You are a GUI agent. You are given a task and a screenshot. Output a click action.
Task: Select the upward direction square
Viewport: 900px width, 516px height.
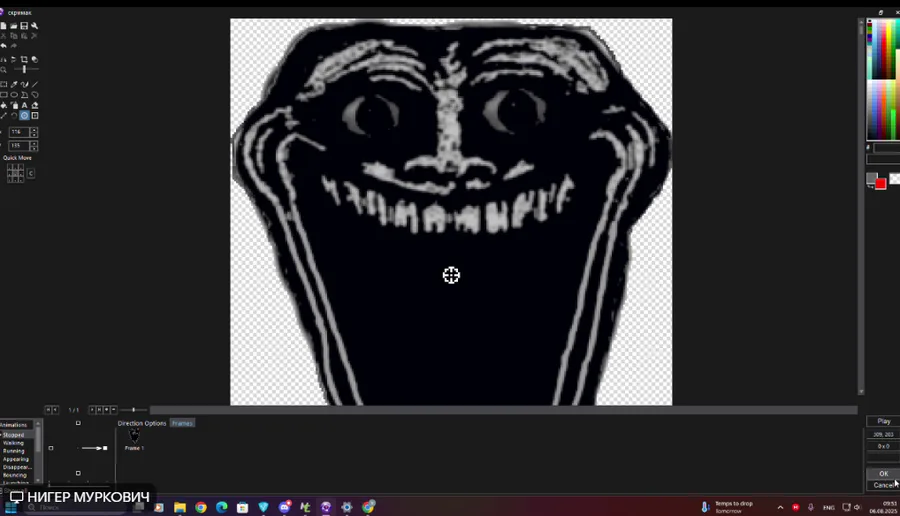click(x=78, y=424)
